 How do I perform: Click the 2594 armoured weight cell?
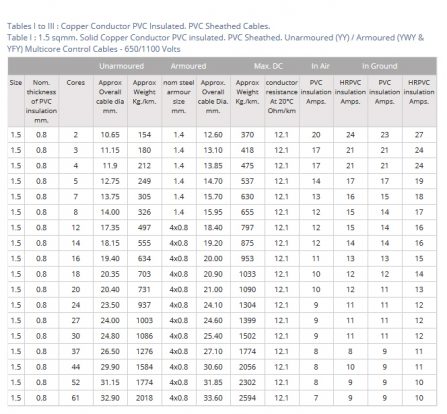tap(247, 398)
